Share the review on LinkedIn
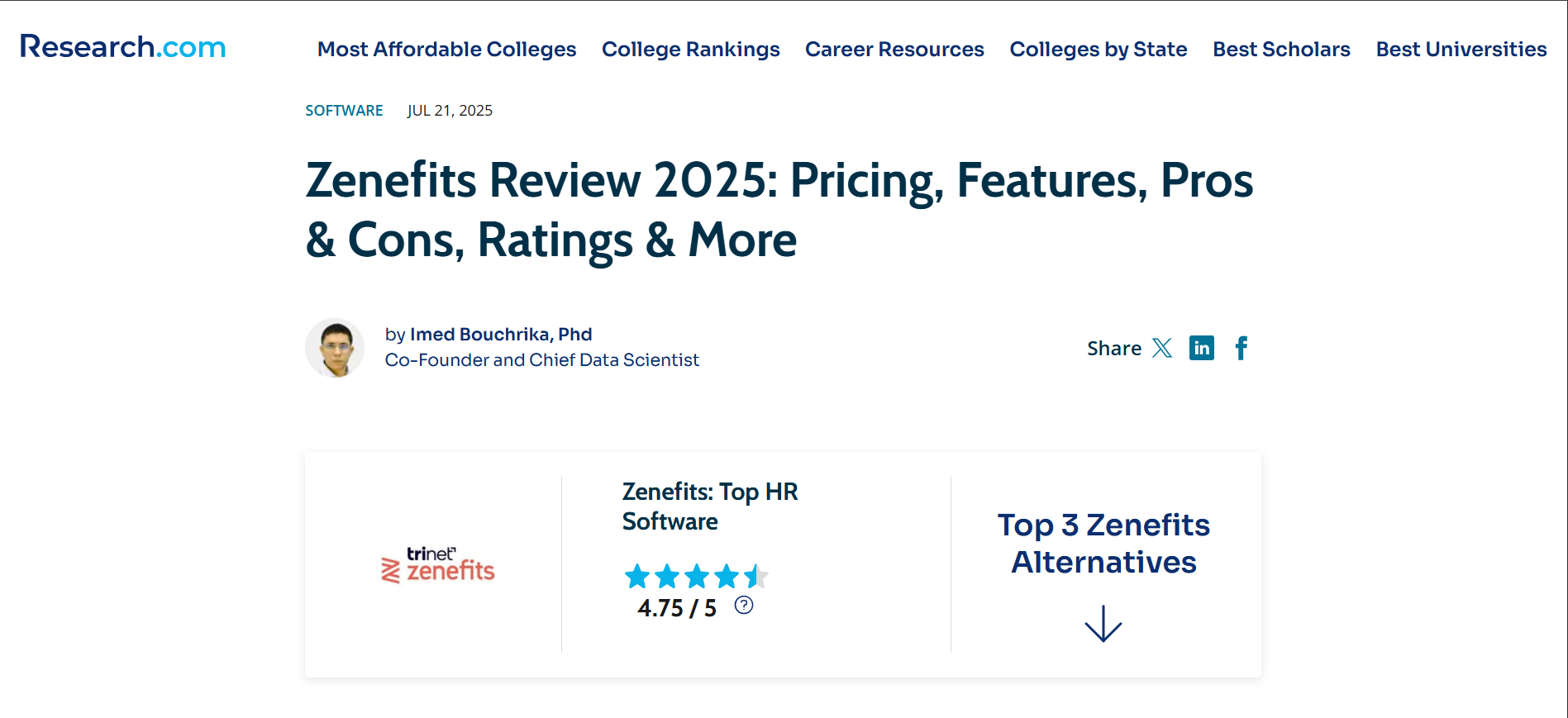This screenshot has width=1568, height=718. (x=1201, y=348)
